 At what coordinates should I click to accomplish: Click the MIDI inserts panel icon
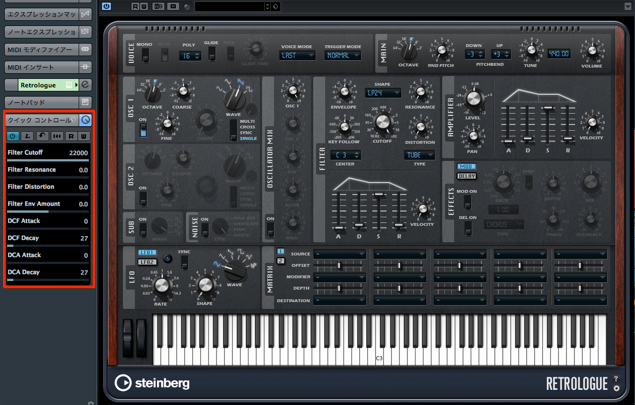tap(85, 67)
